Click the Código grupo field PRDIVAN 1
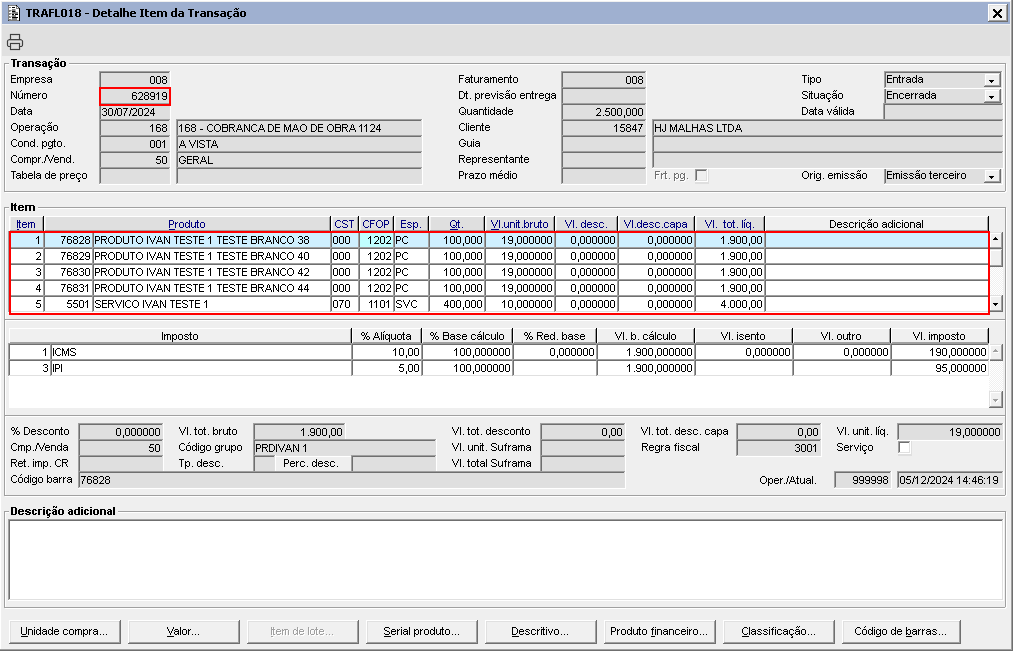Viewport: 1013px width, 651px height. 345,448
